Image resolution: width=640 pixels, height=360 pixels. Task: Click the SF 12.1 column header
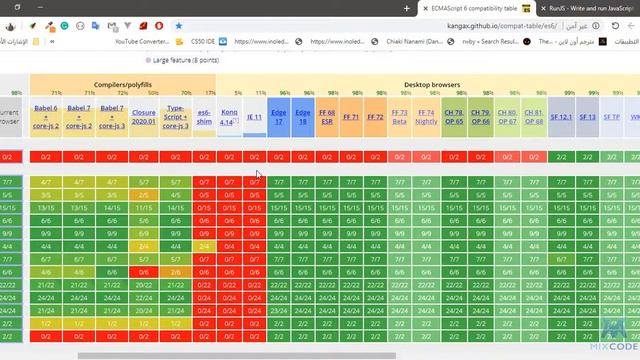tap(561, 117)
